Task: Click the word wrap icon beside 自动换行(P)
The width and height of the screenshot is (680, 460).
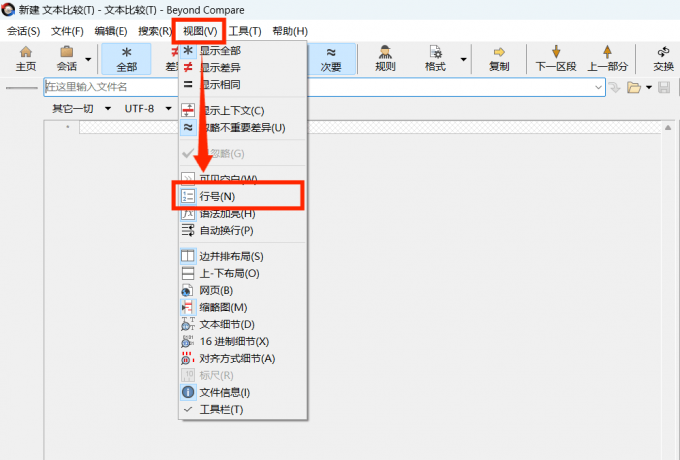Action: 188,231
